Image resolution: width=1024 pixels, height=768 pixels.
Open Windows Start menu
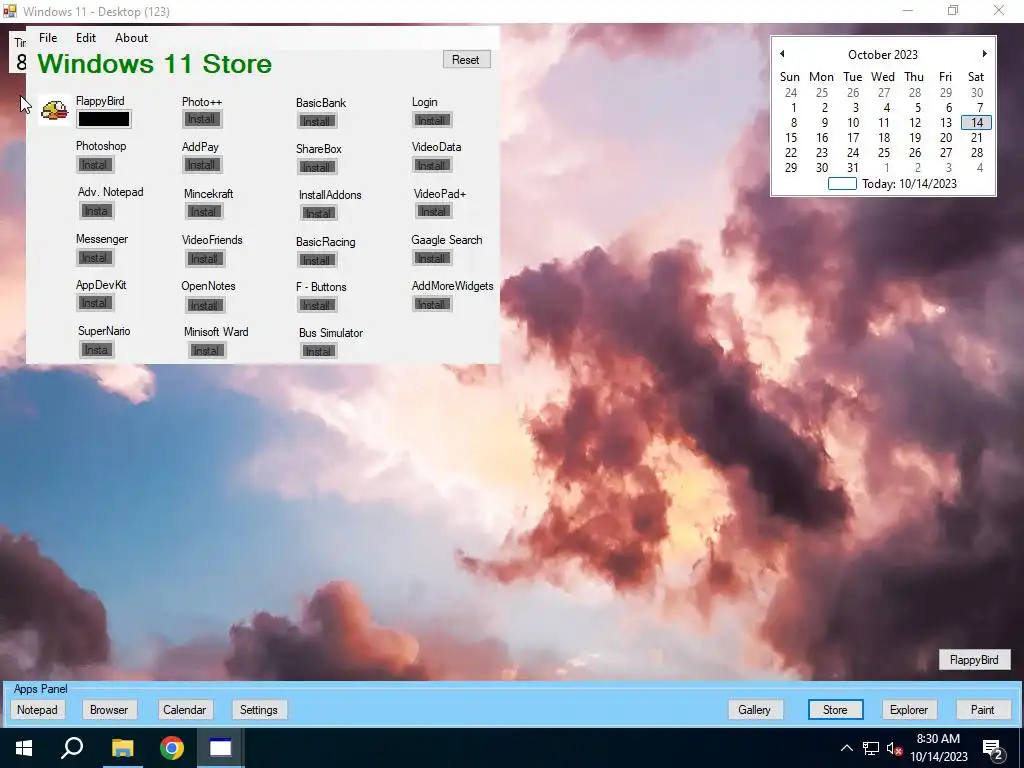coord(24,748)
